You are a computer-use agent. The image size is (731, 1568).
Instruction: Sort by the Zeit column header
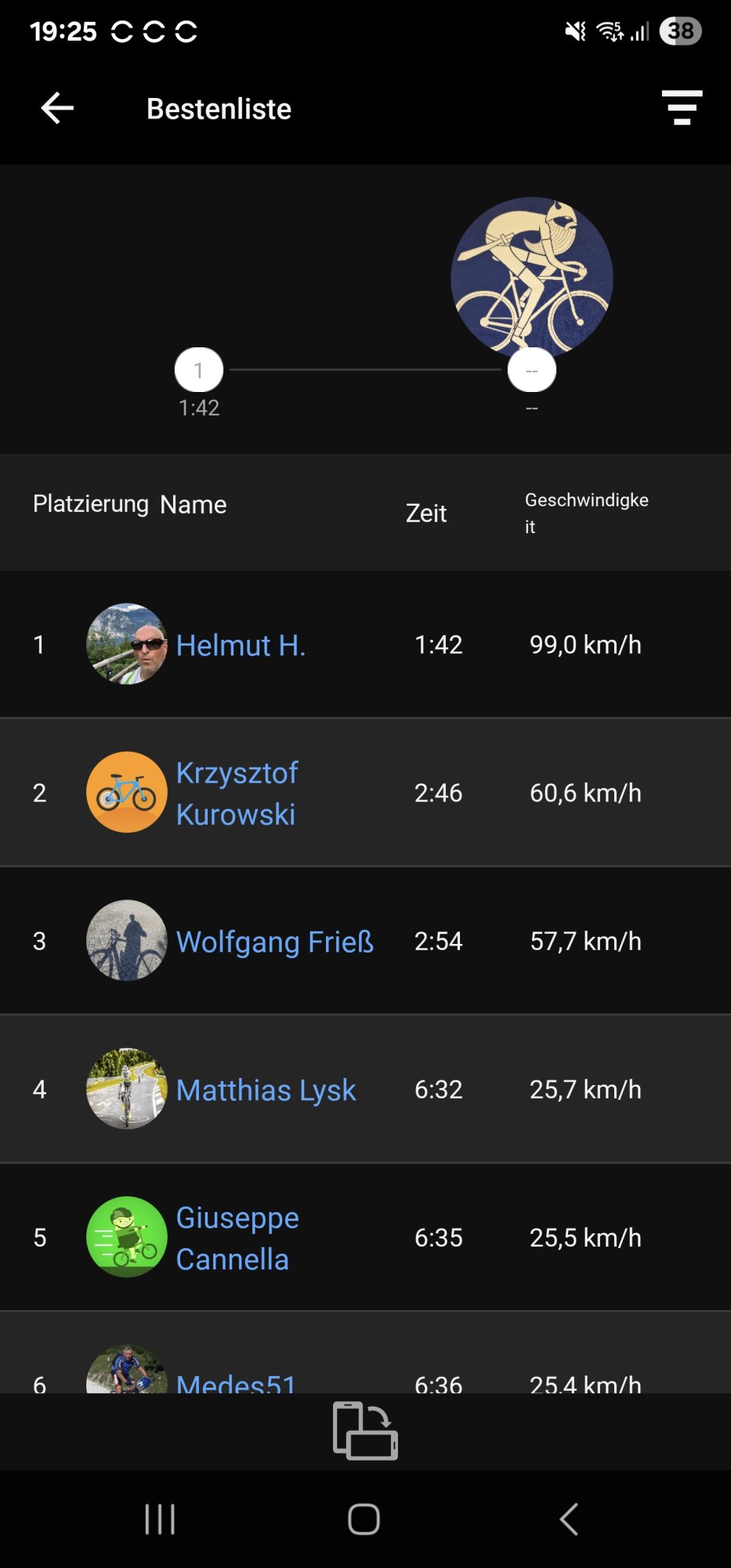426,513
